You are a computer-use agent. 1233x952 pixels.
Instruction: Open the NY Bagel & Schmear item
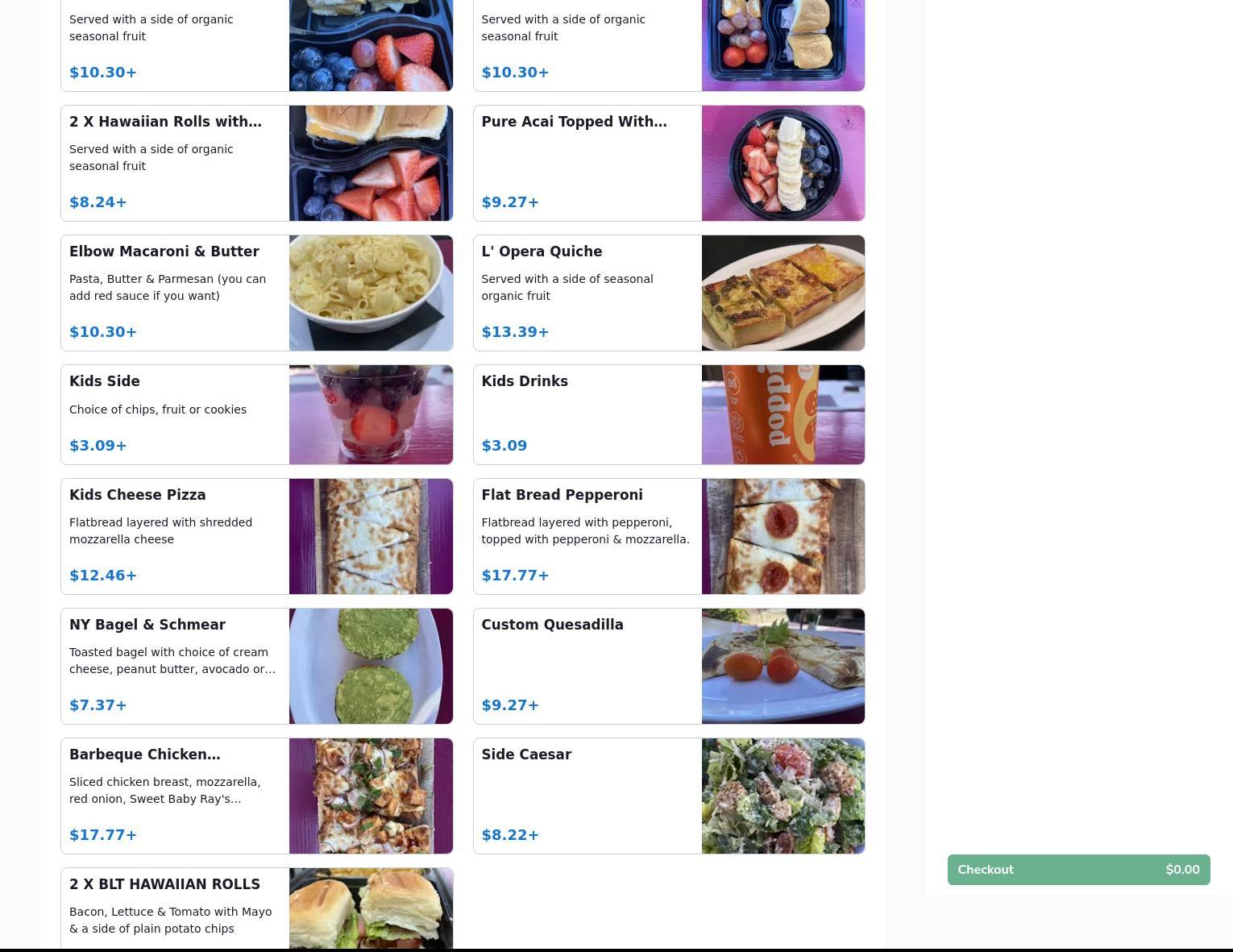tap(256, 666)
